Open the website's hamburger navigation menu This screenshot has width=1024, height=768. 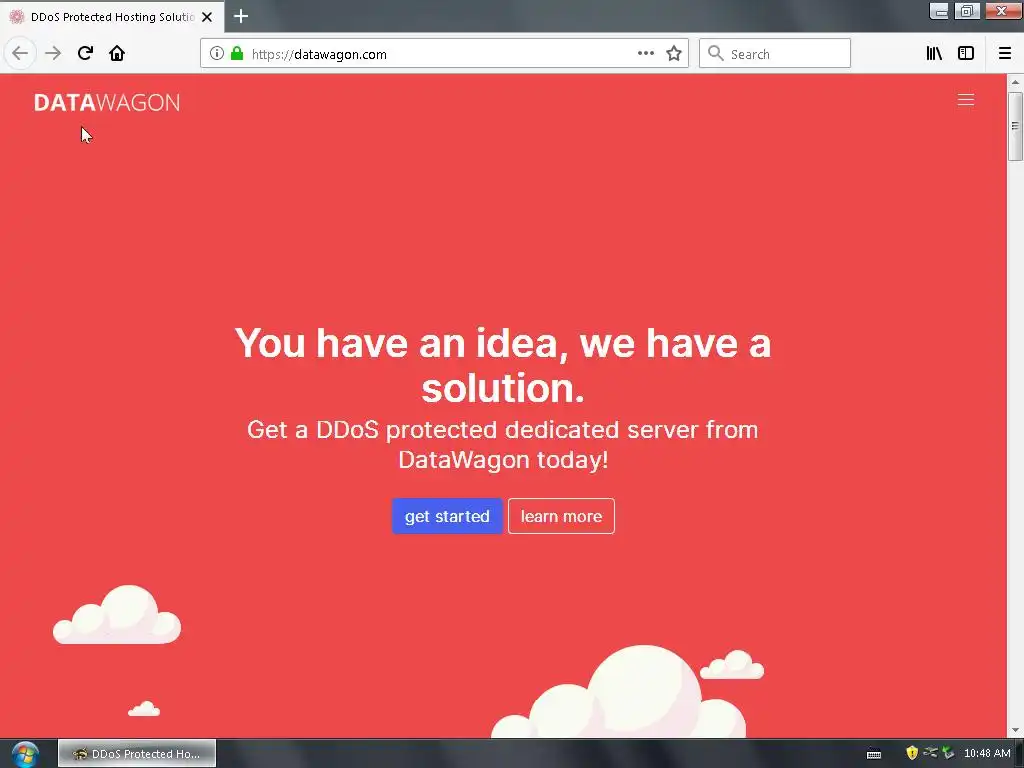coord(966,100)
